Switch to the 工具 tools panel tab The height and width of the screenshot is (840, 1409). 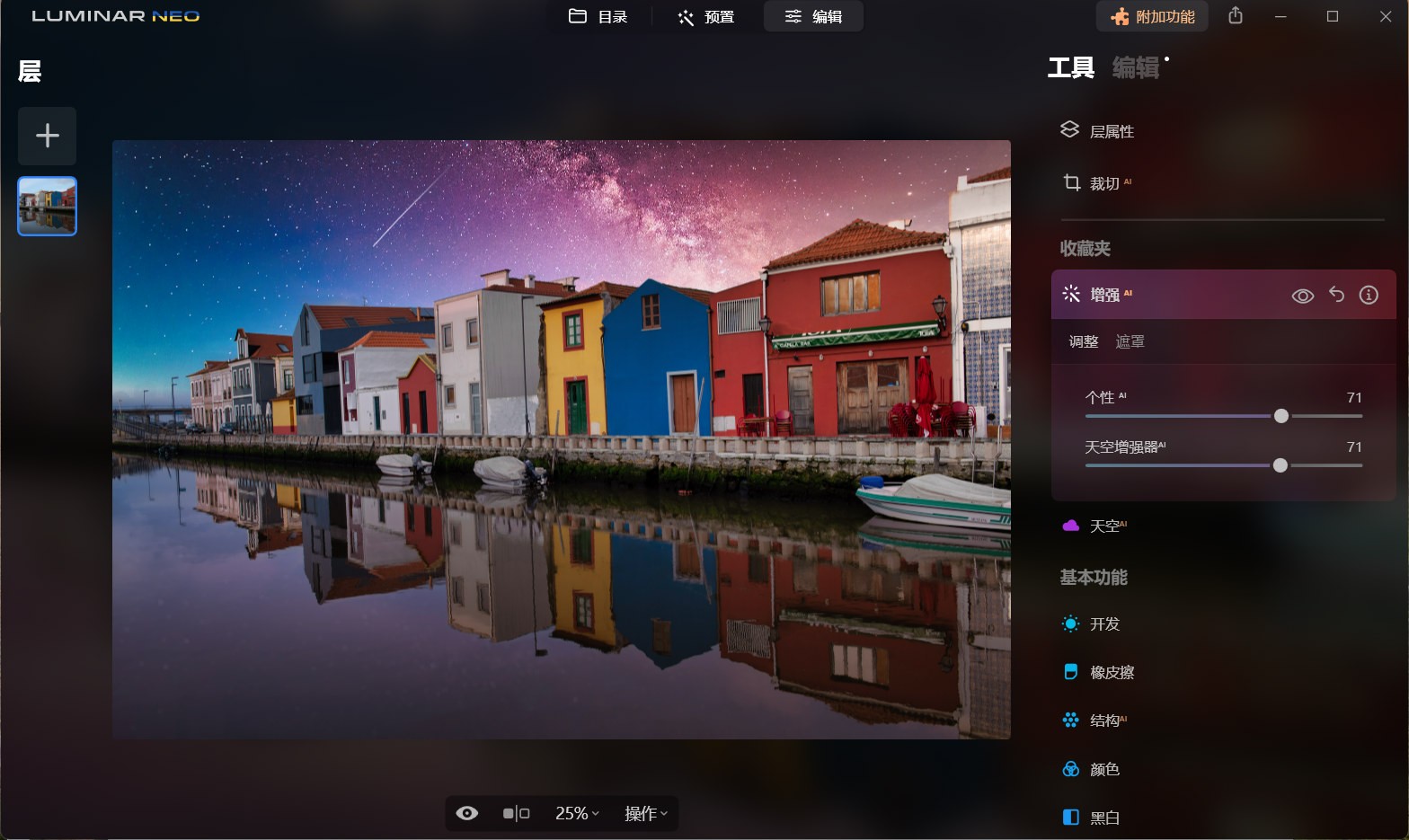click(1071, 68)
